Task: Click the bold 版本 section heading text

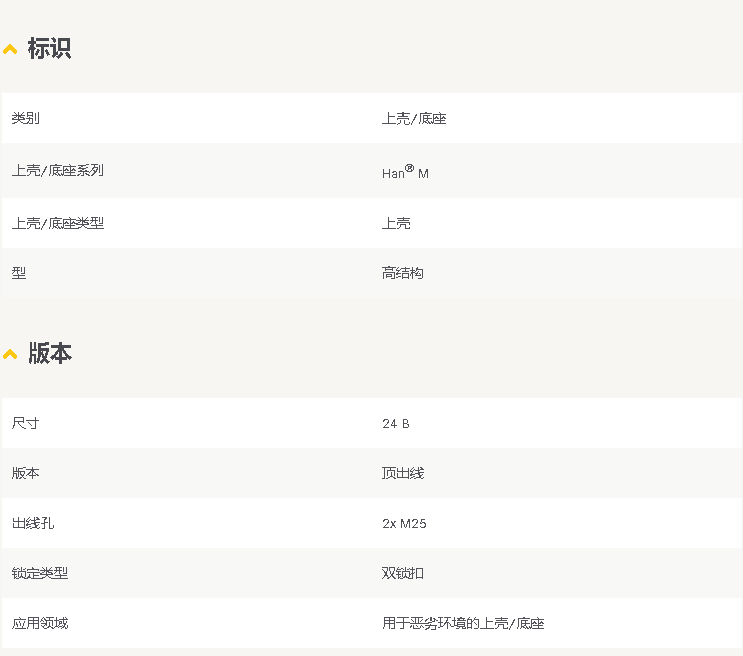Action: 49,353
